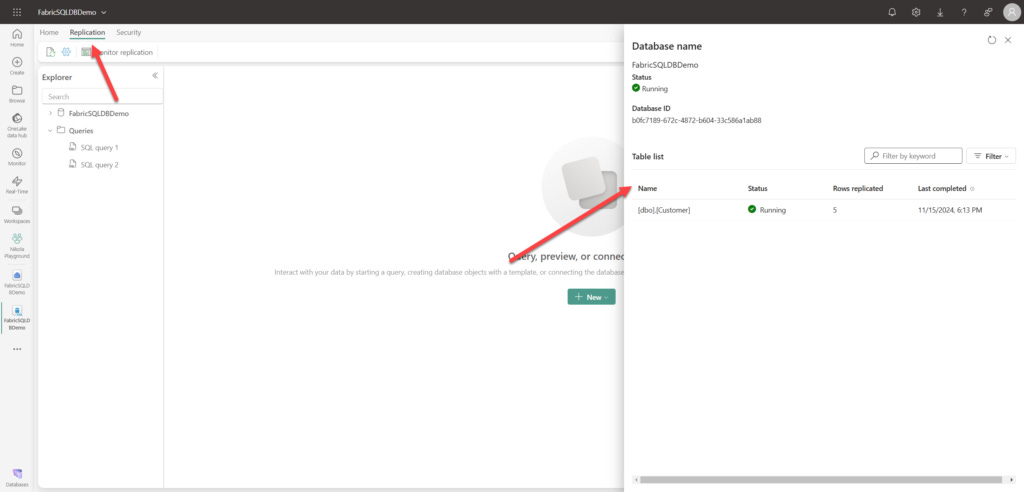This screenshot has height=492, width=1024.
Task: Open Browse in the left rail
Action: click(17, 94)
